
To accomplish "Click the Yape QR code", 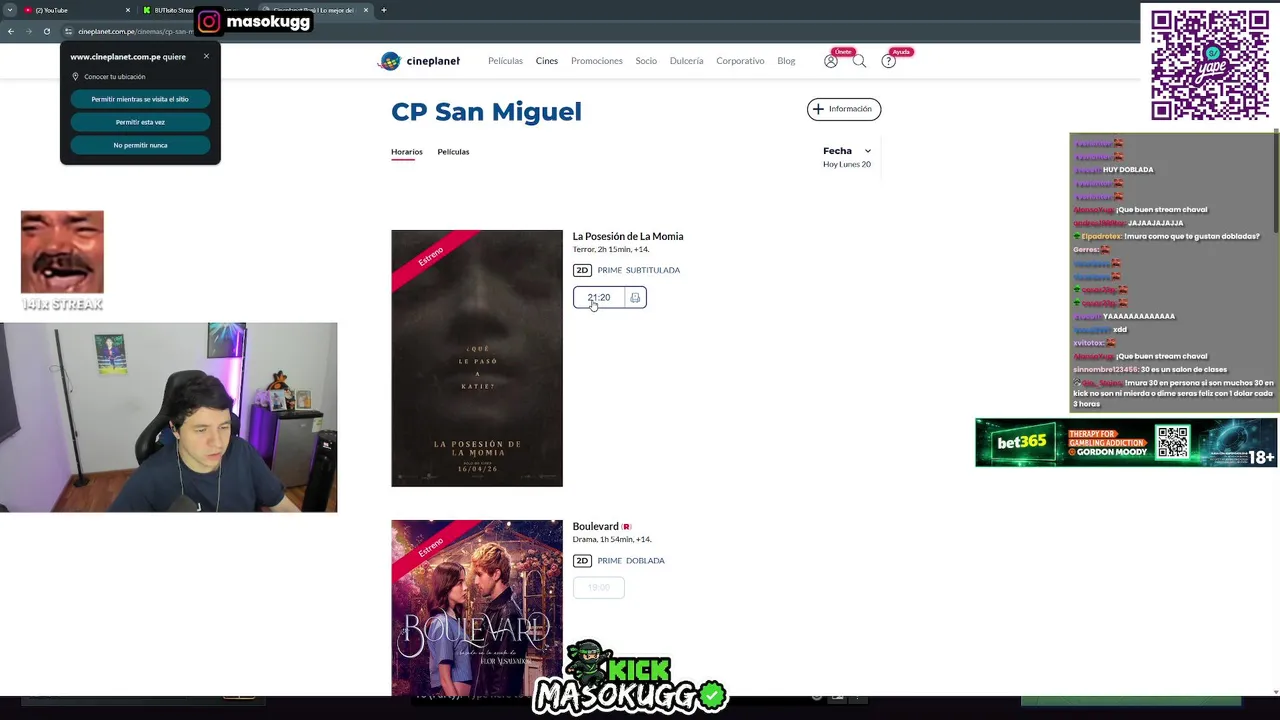I will point(1209,65).
